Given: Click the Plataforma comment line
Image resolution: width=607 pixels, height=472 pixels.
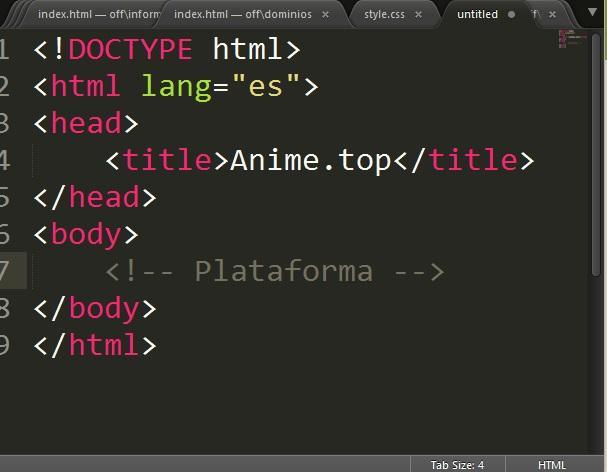Looking at the screenshot, I should coord(274,271).
